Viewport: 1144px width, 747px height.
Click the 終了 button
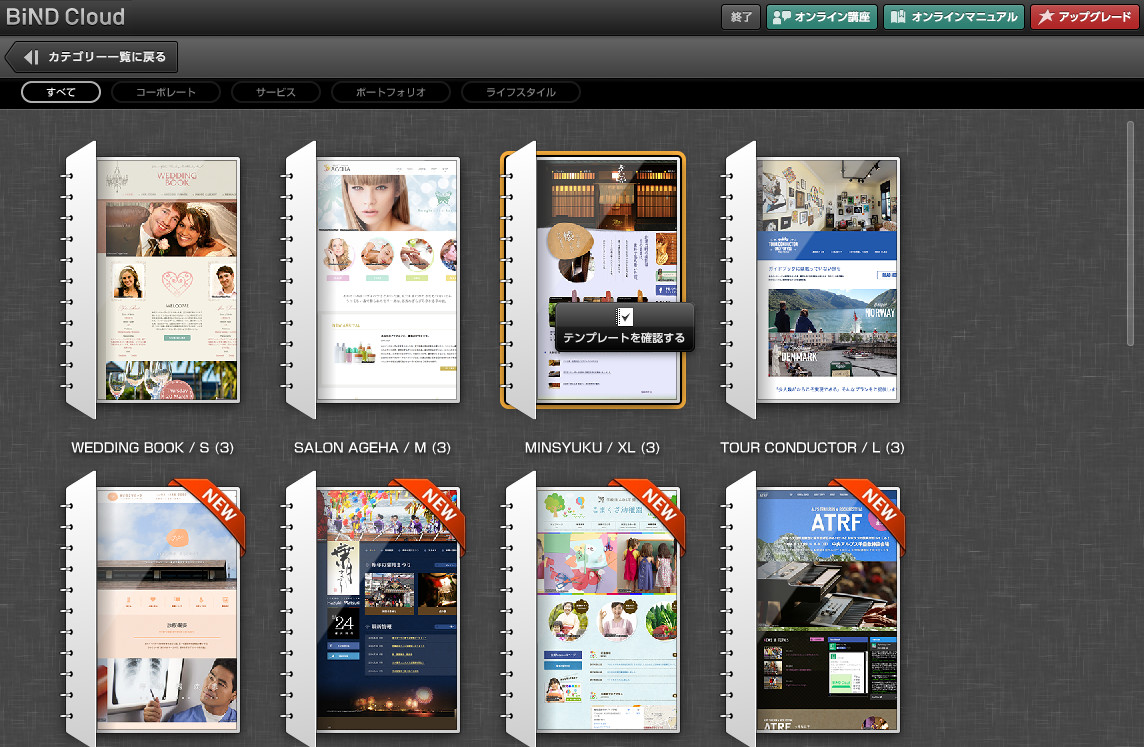[741, 17]
